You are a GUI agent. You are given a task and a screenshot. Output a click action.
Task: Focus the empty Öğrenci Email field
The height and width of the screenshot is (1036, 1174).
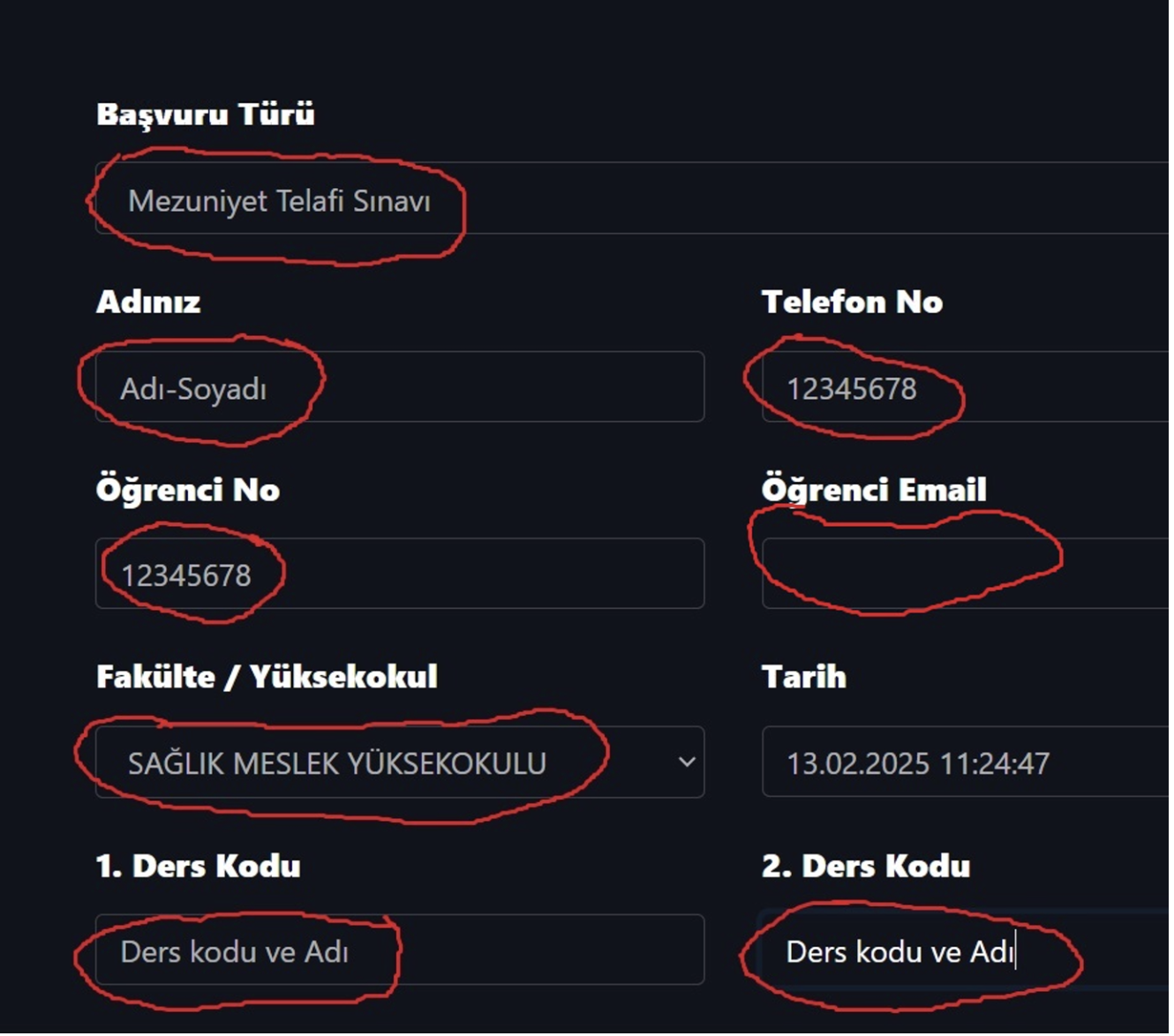tap(962, 574)
